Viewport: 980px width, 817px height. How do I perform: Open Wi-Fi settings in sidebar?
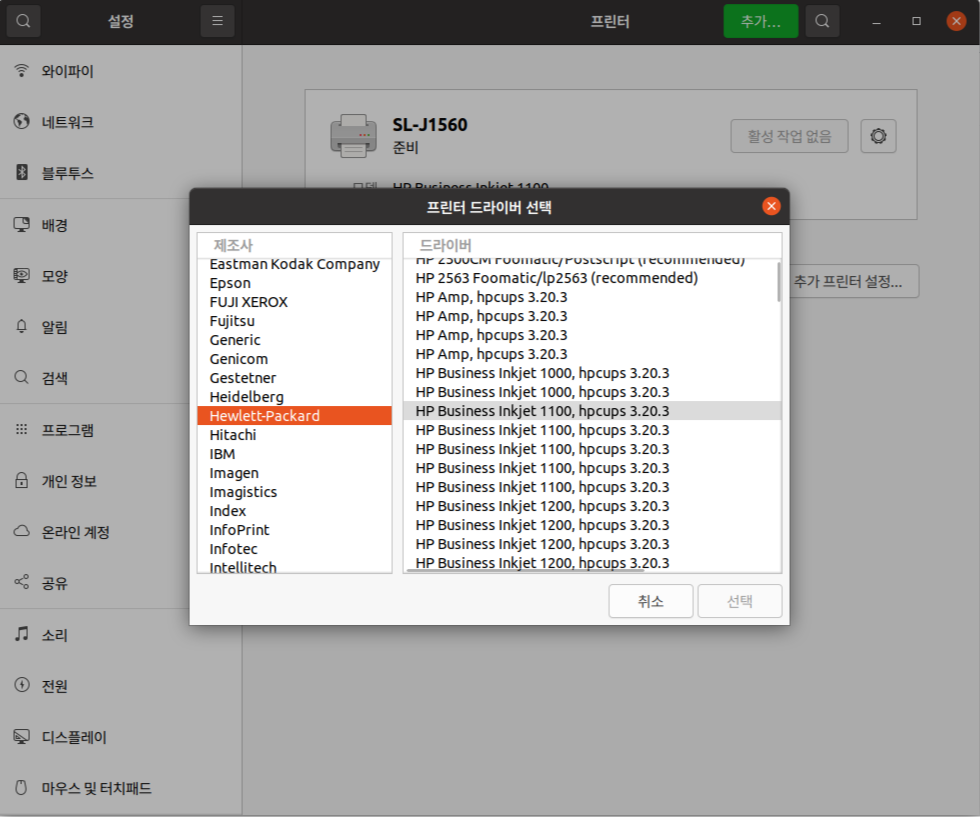[x=121, y=71]
